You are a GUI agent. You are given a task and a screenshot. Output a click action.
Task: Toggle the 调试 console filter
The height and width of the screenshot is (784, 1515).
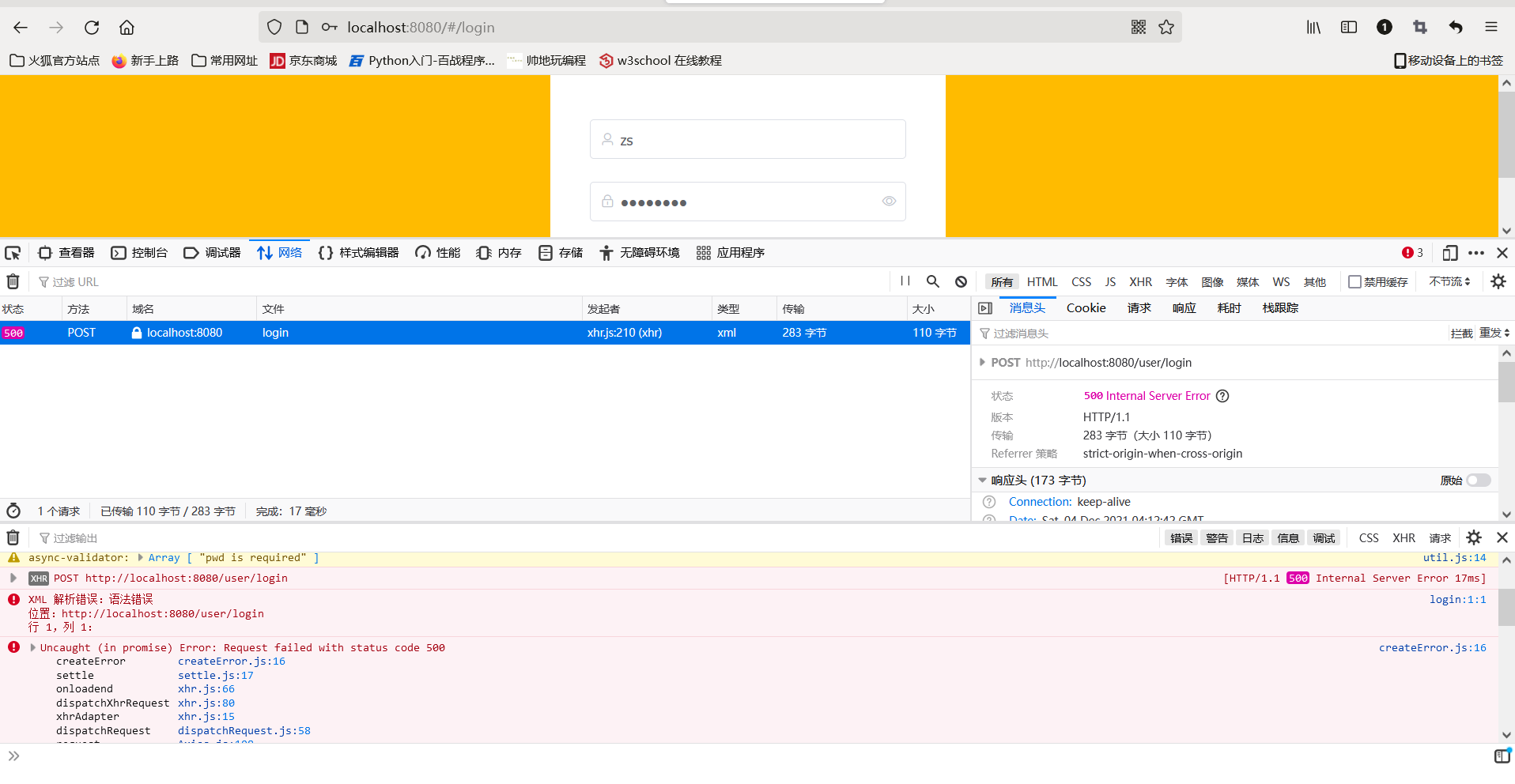(1324, 538)
